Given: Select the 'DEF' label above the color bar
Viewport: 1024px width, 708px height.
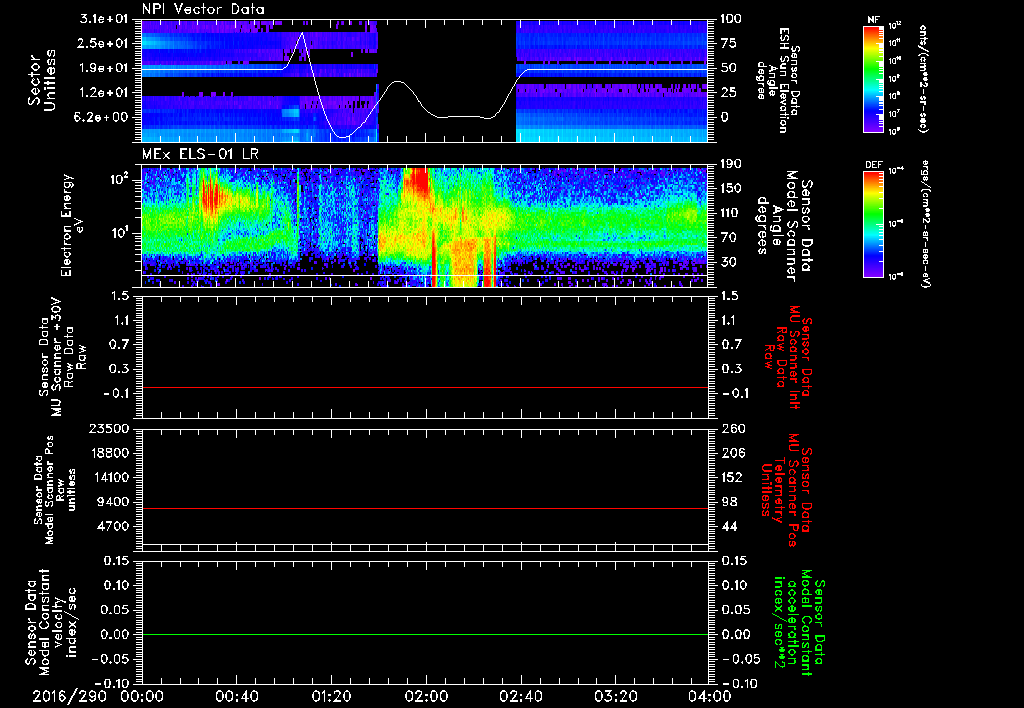Looking at the screenshot, I should [x=873, y=165].
